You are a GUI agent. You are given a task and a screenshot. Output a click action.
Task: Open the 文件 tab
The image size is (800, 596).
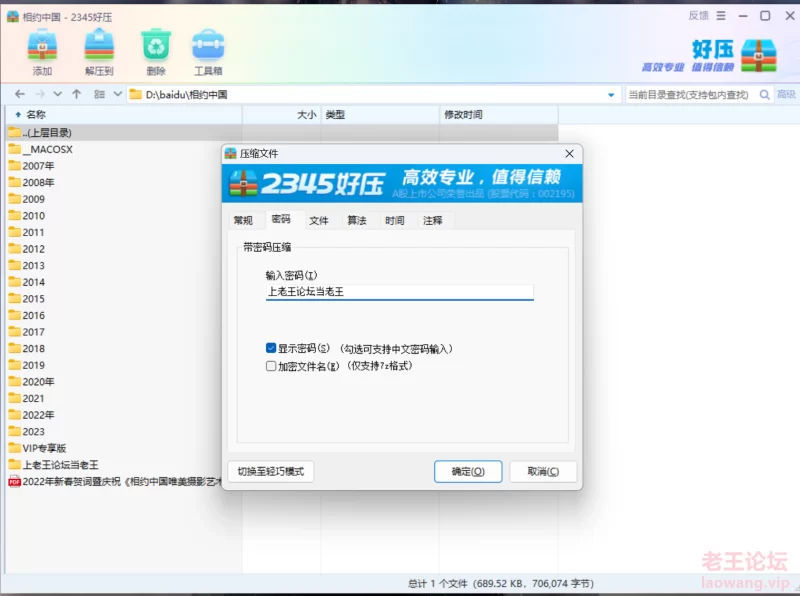point(319,220)
